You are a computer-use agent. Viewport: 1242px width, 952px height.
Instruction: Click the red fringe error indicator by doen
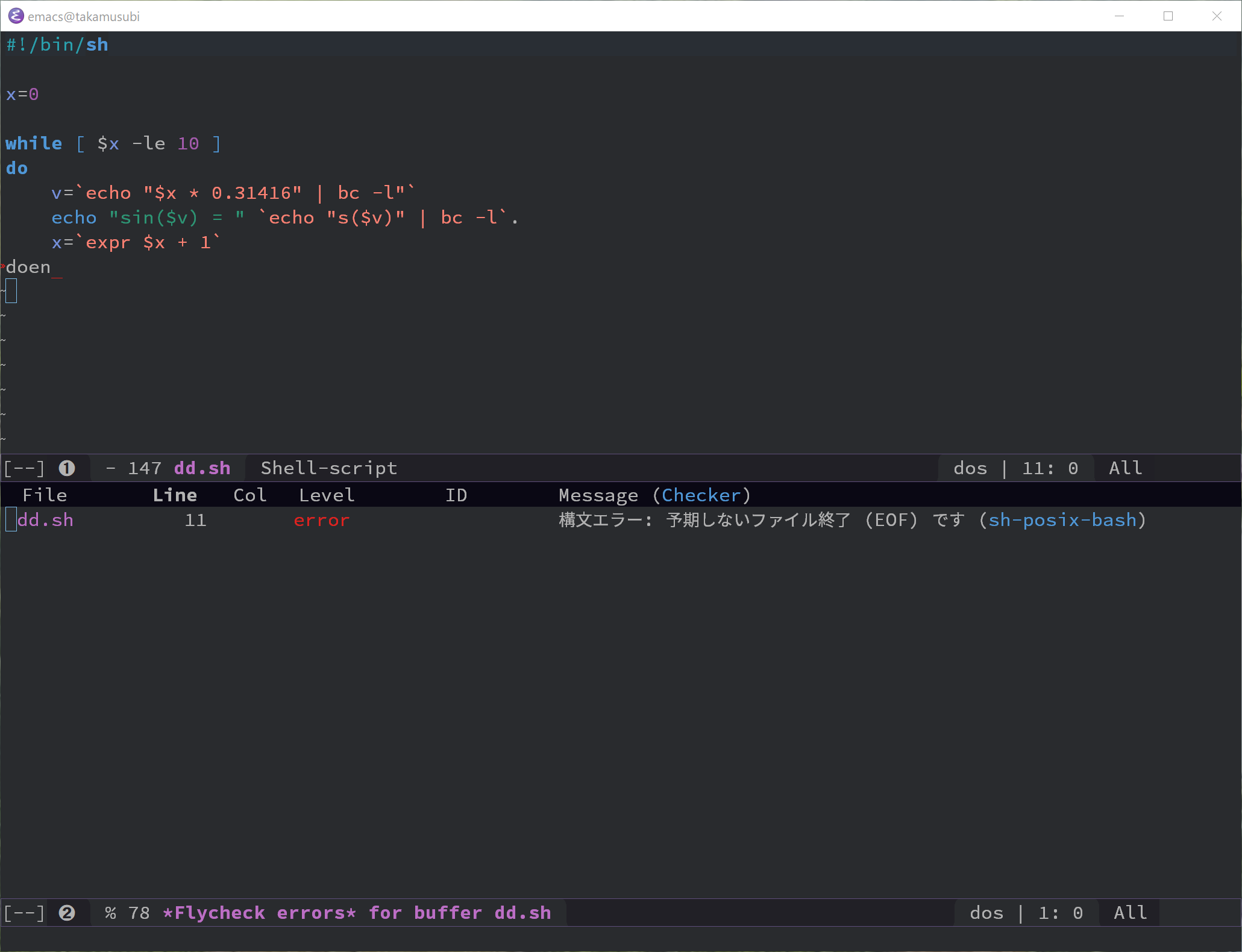pyautogui.click(x=2, y=266)
